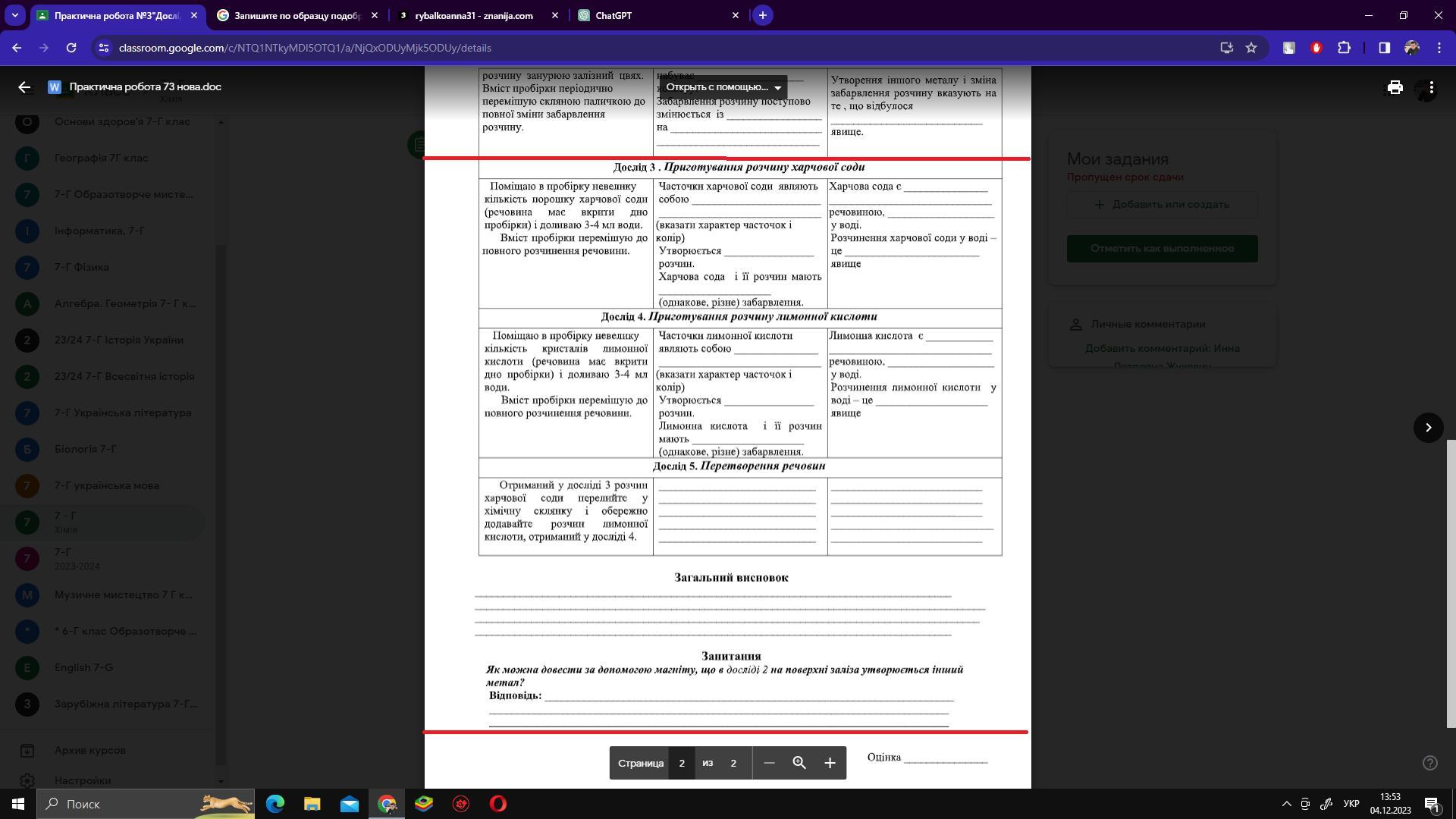Go to next file with the right arrow
1456x819 pixels.
(x=1428, y=428)
